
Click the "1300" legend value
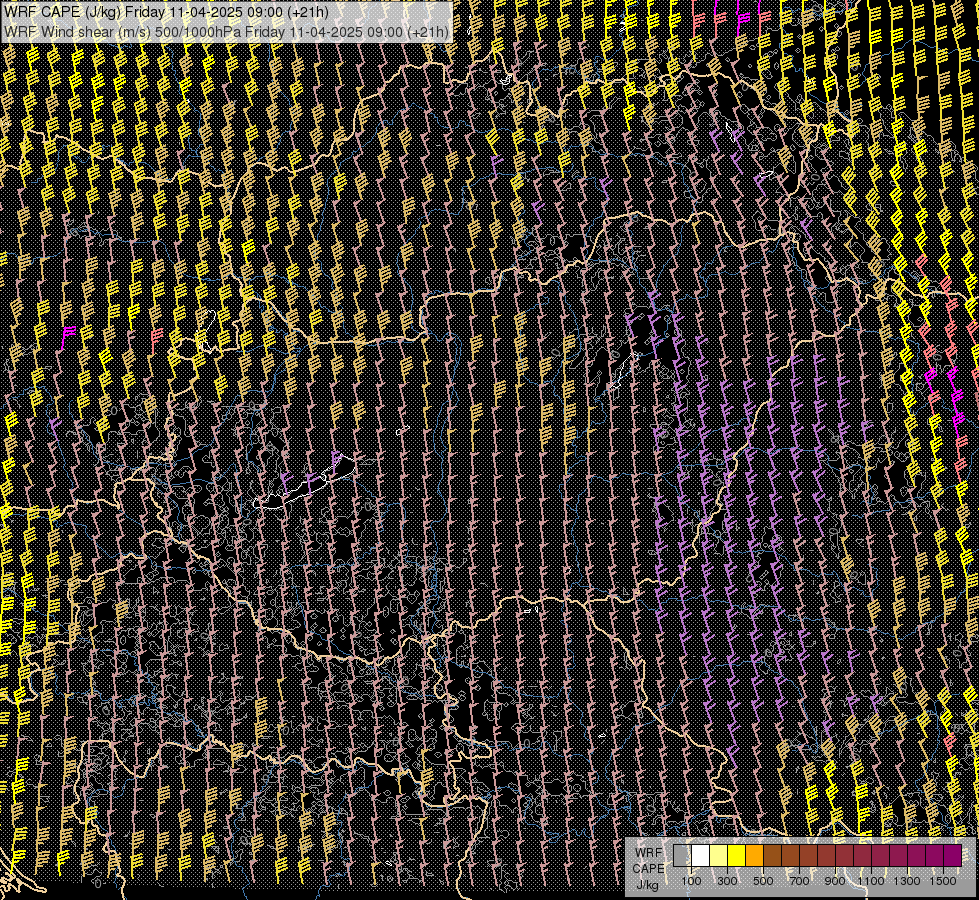[907, 881]
